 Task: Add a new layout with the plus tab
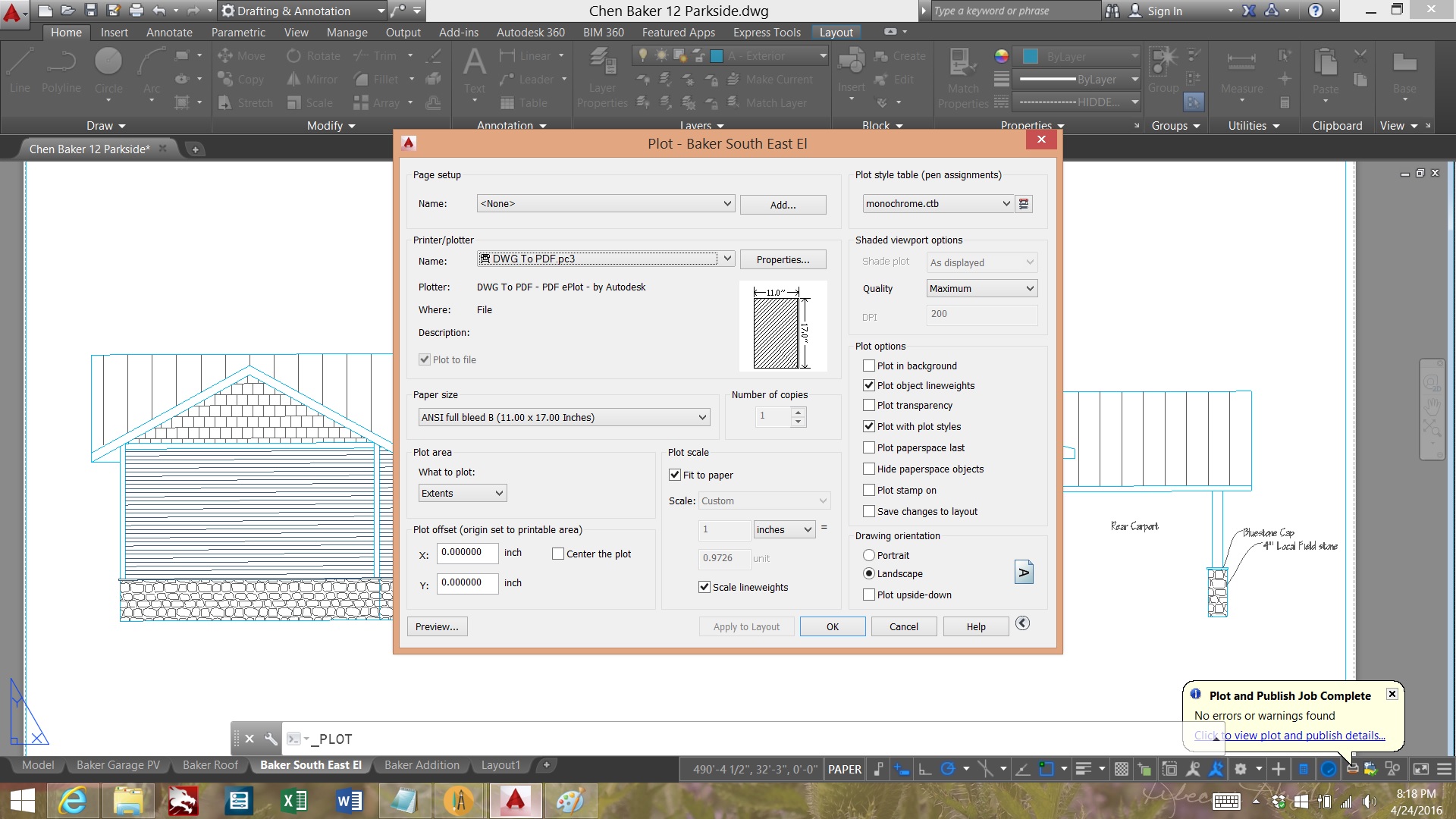tap(546, 765)
